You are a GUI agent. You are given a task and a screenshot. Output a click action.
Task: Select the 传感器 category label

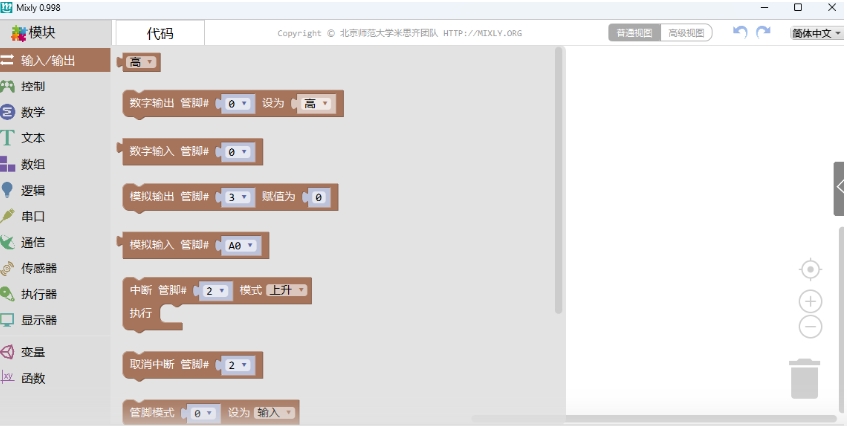(39, 268)
